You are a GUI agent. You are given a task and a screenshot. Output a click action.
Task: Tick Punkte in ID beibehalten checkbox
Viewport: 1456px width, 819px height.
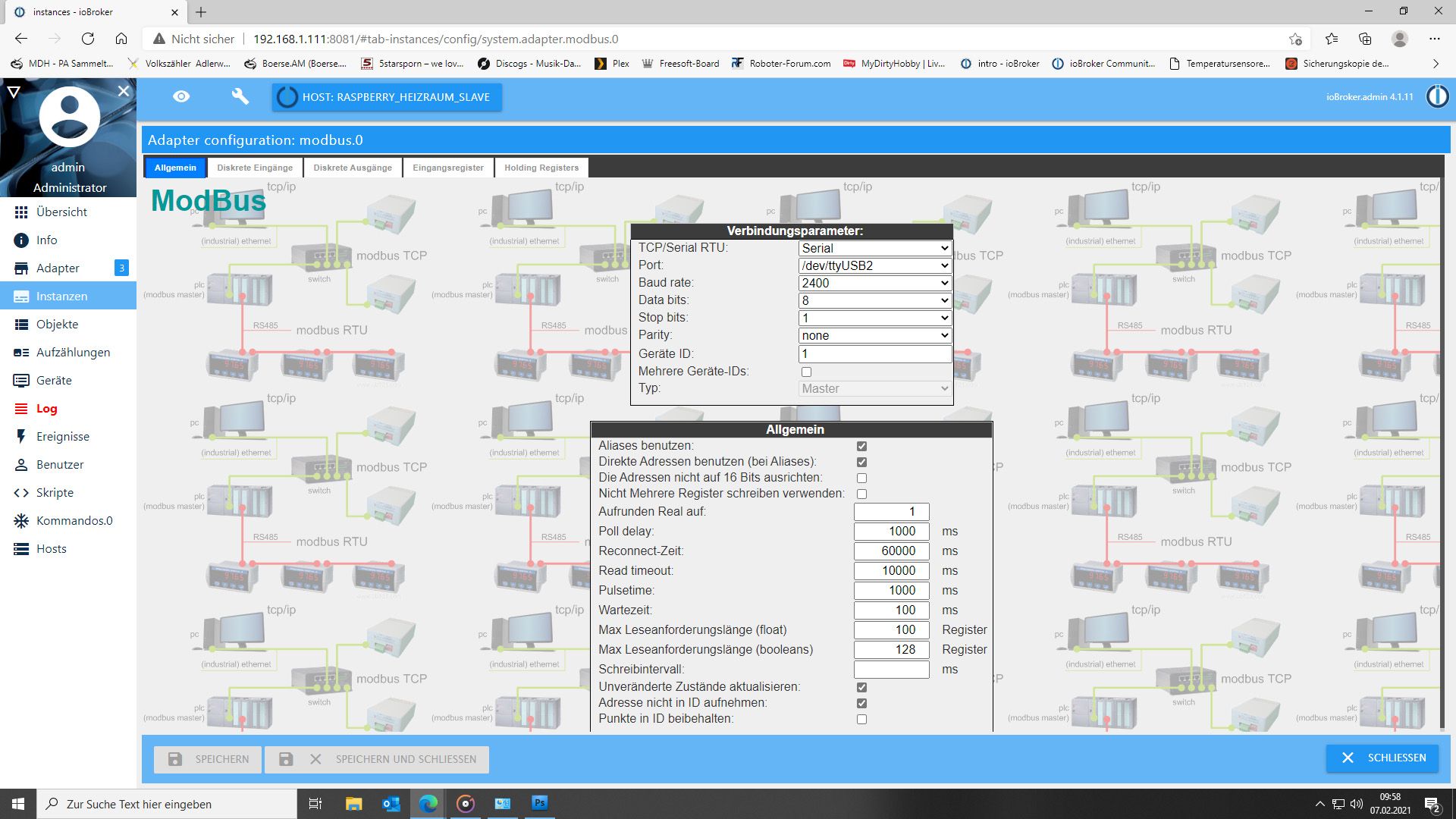pyautogui.click(x=861, y=720)
